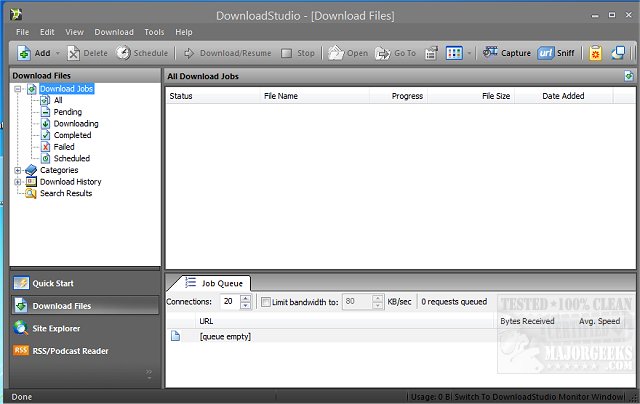Switch to the Job Queue tab
The image size is (640, 404).
point(215,283)
